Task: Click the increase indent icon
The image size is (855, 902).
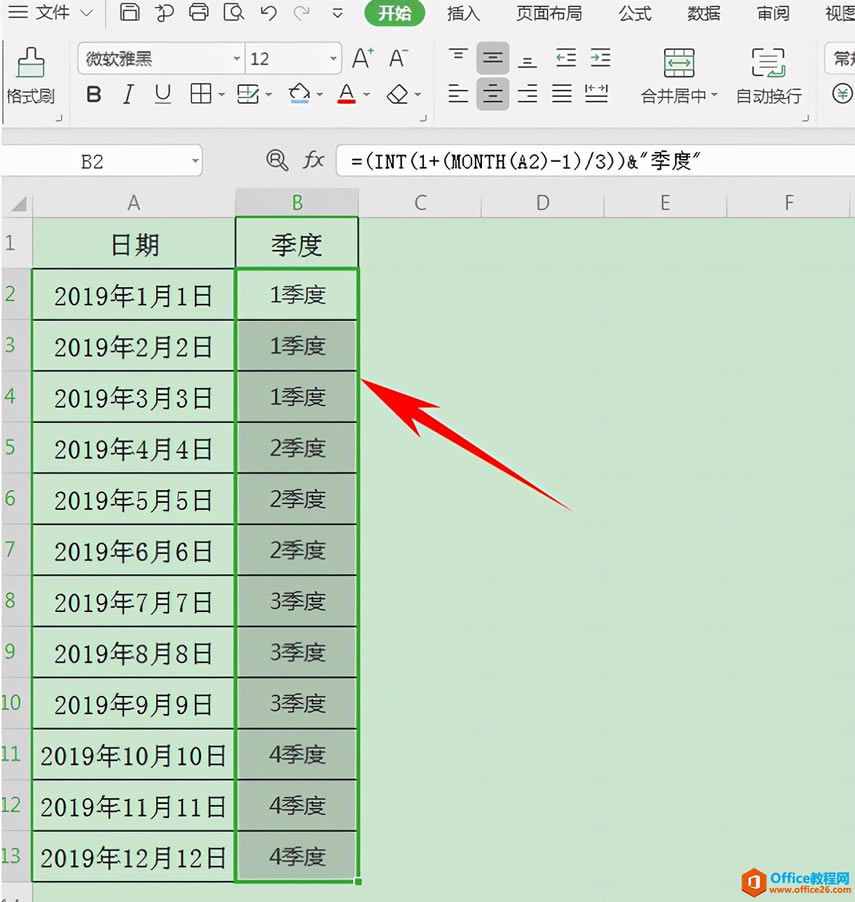Action: click(600, 58)
